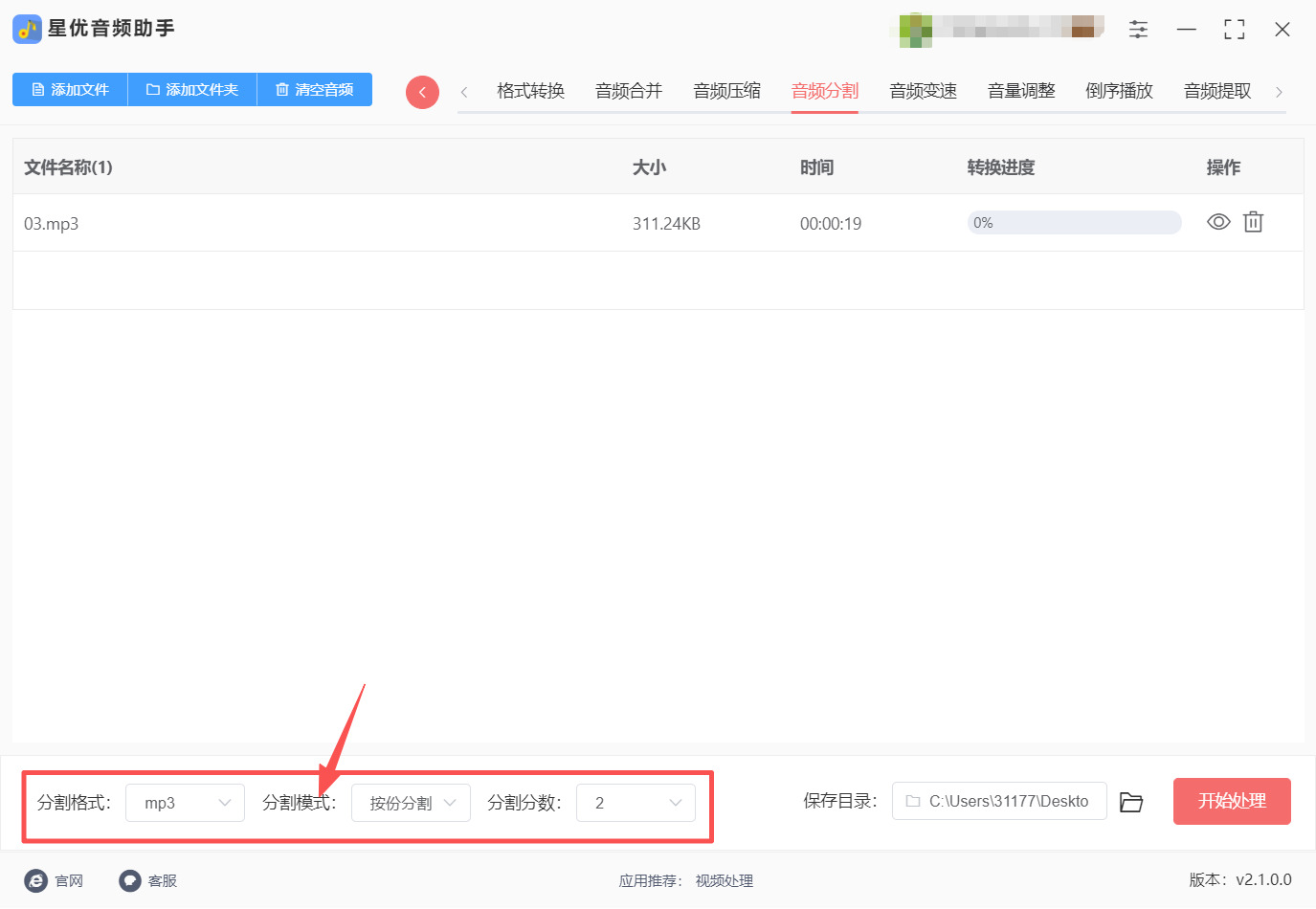Click the folder icon beside the save directory
The height and width of the screenshot is (909, 1316).
click(1131, 802)
